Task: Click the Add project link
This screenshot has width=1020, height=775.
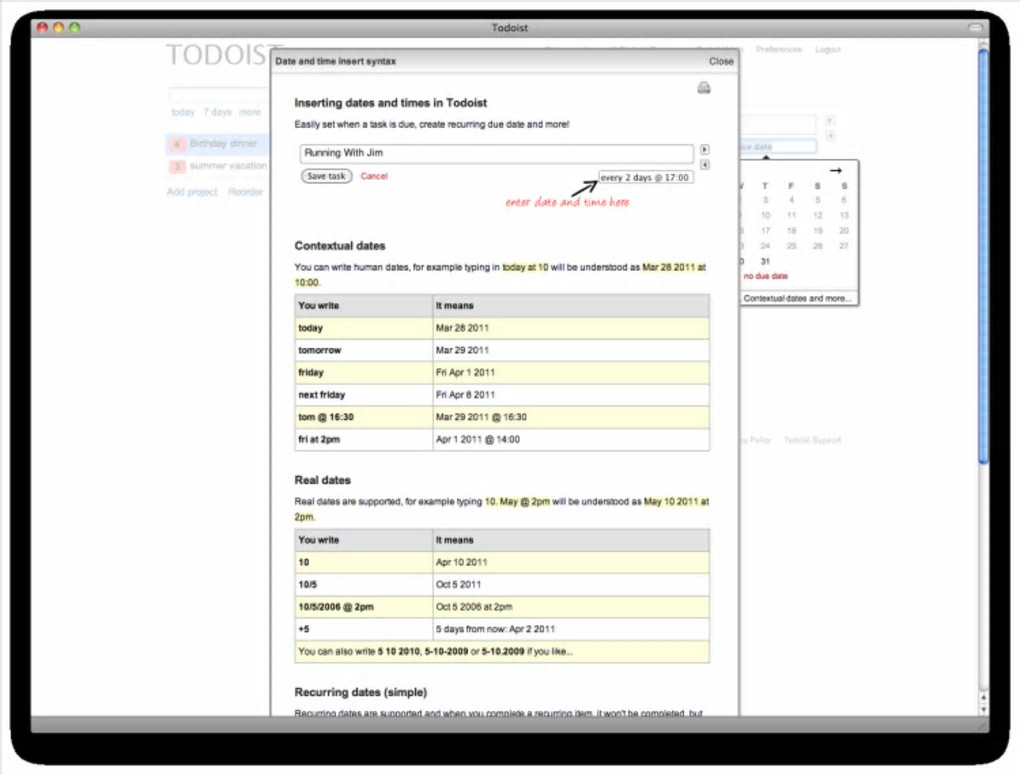Action: click(192, 192)
